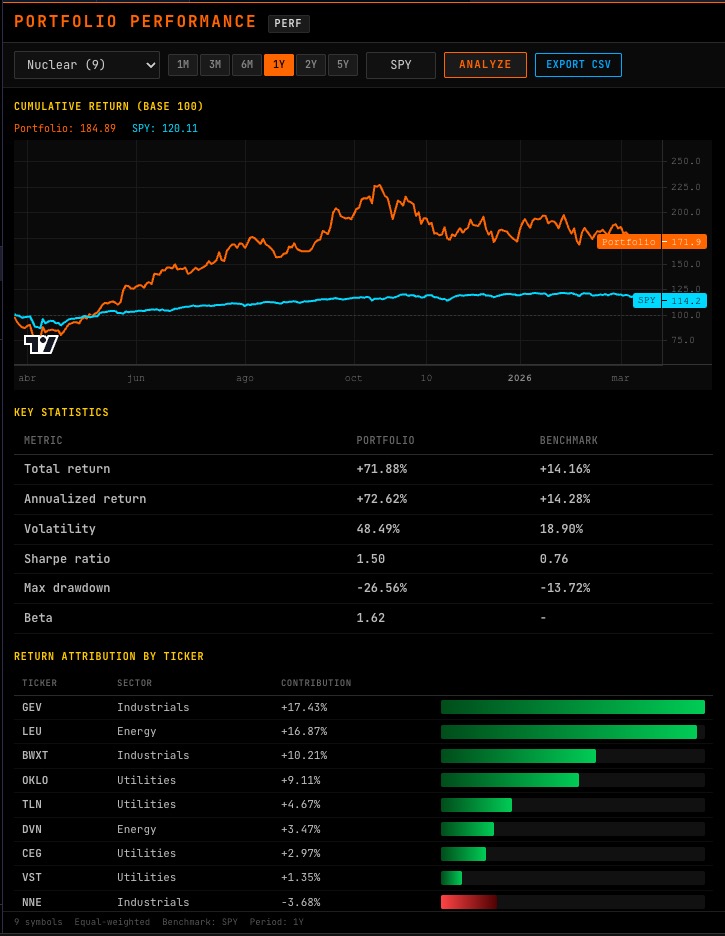Click the ANALYZE button
The height and width of the screenshot is (936, 725).
click(485, 64)
